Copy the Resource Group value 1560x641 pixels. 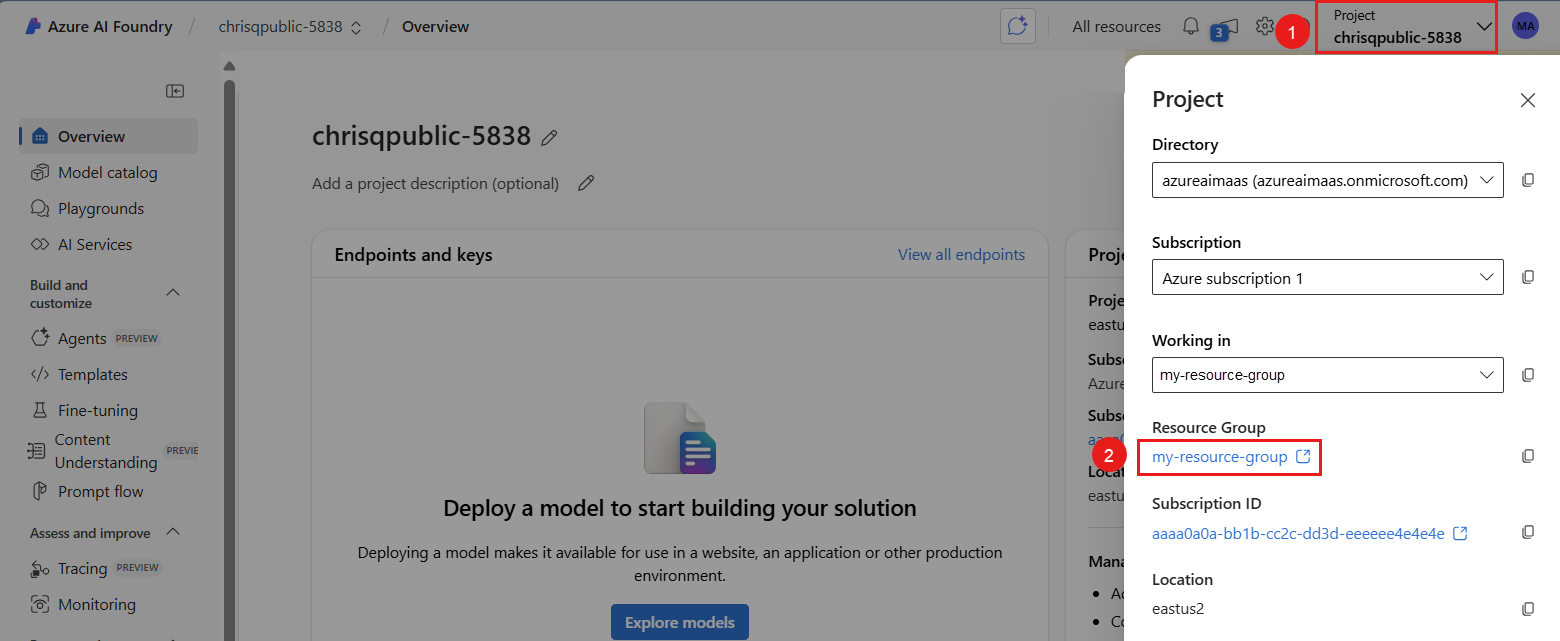(x=1528, y=456)
